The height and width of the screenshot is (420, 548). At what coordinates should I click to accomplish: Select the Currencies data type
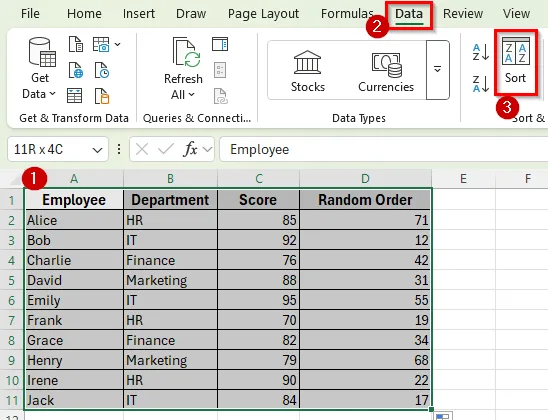tap(386, 72)
